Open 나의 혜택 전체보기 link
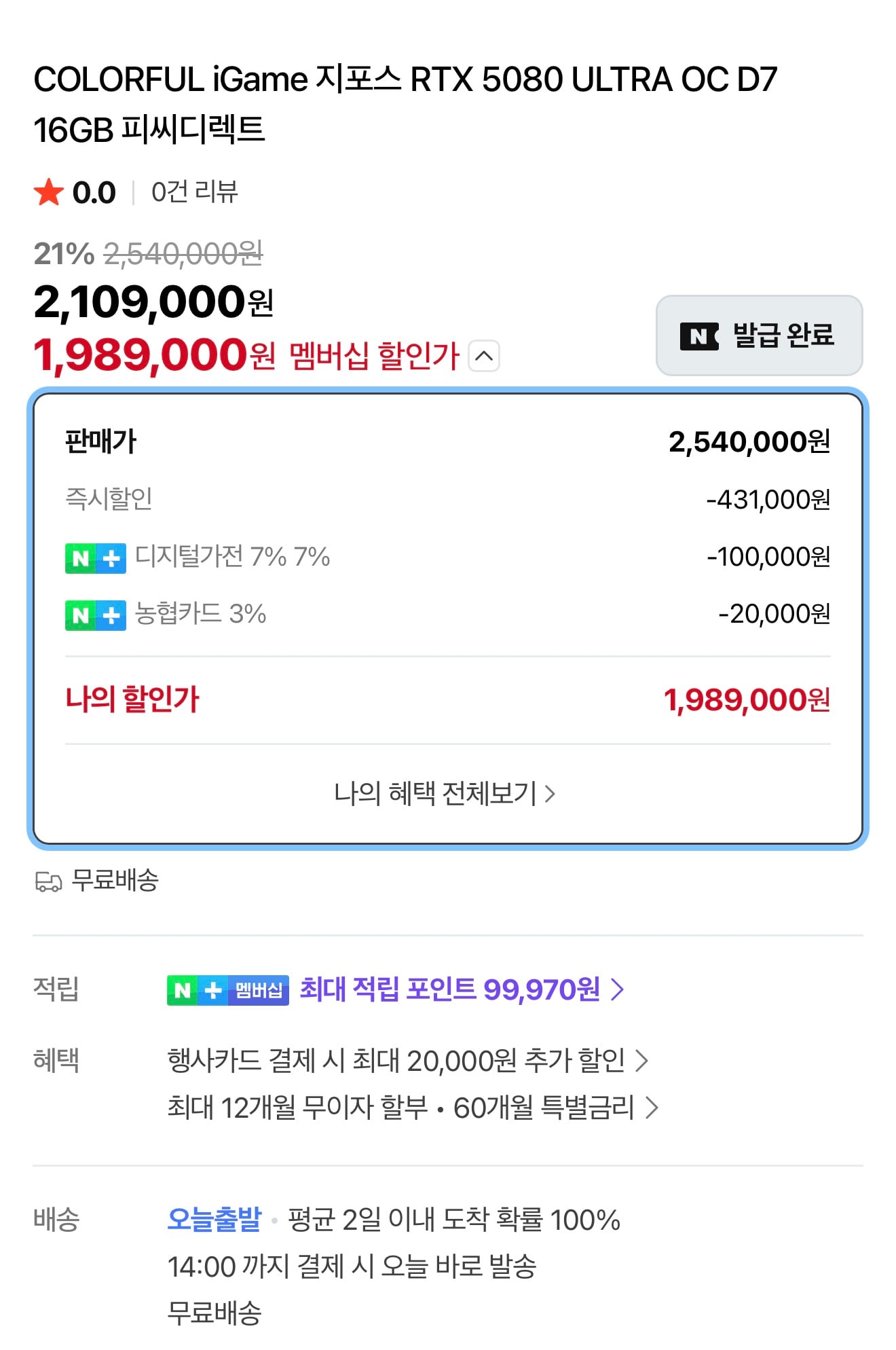896x1350 pixels. pyautogui.click(x=445, y=793)
